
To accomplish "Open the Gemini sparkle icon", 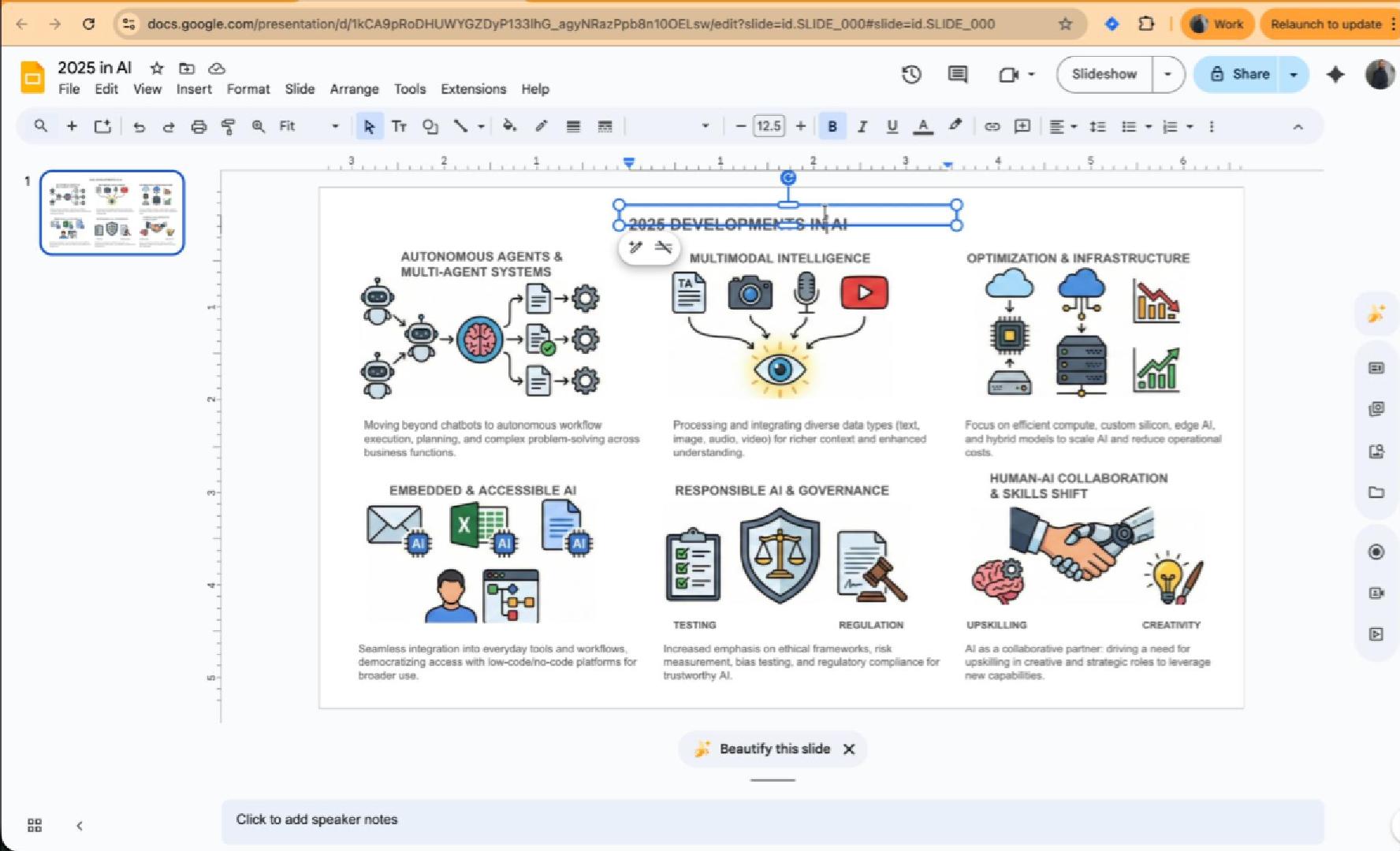I will [x=1335, y=74].
